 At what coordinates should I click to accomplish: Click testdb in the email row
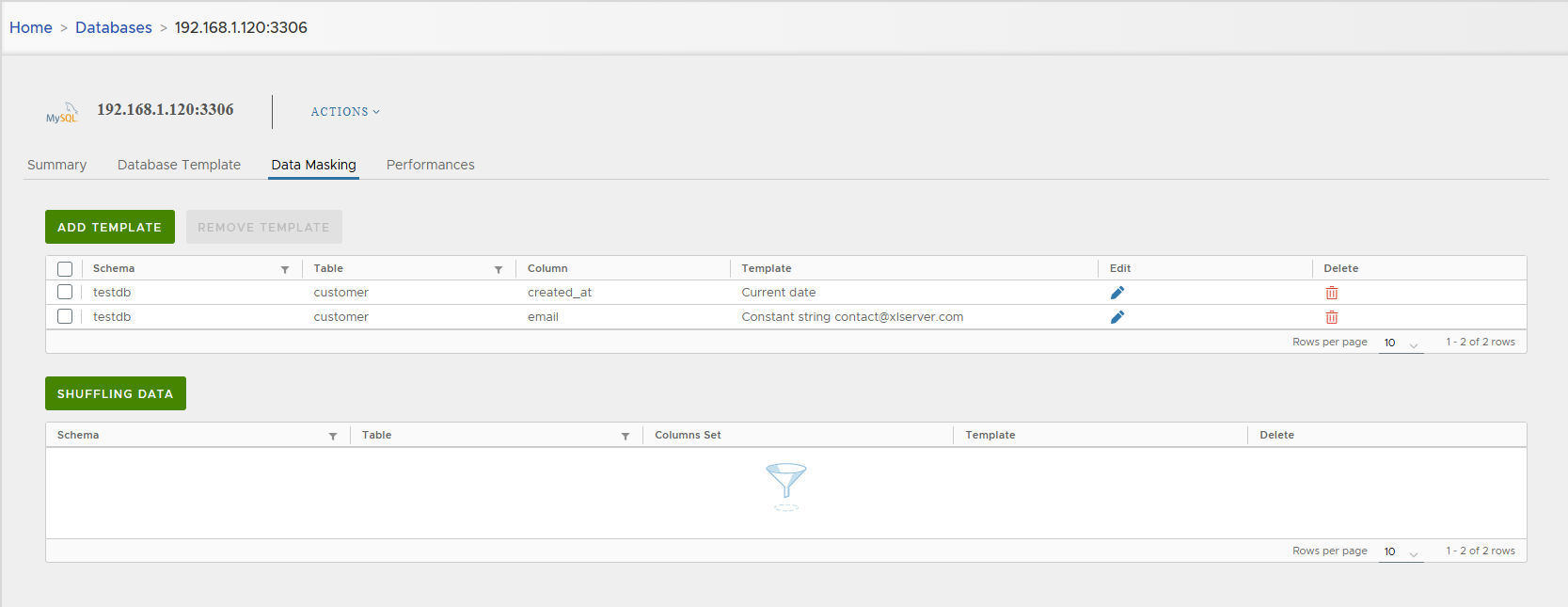point(112,317)
